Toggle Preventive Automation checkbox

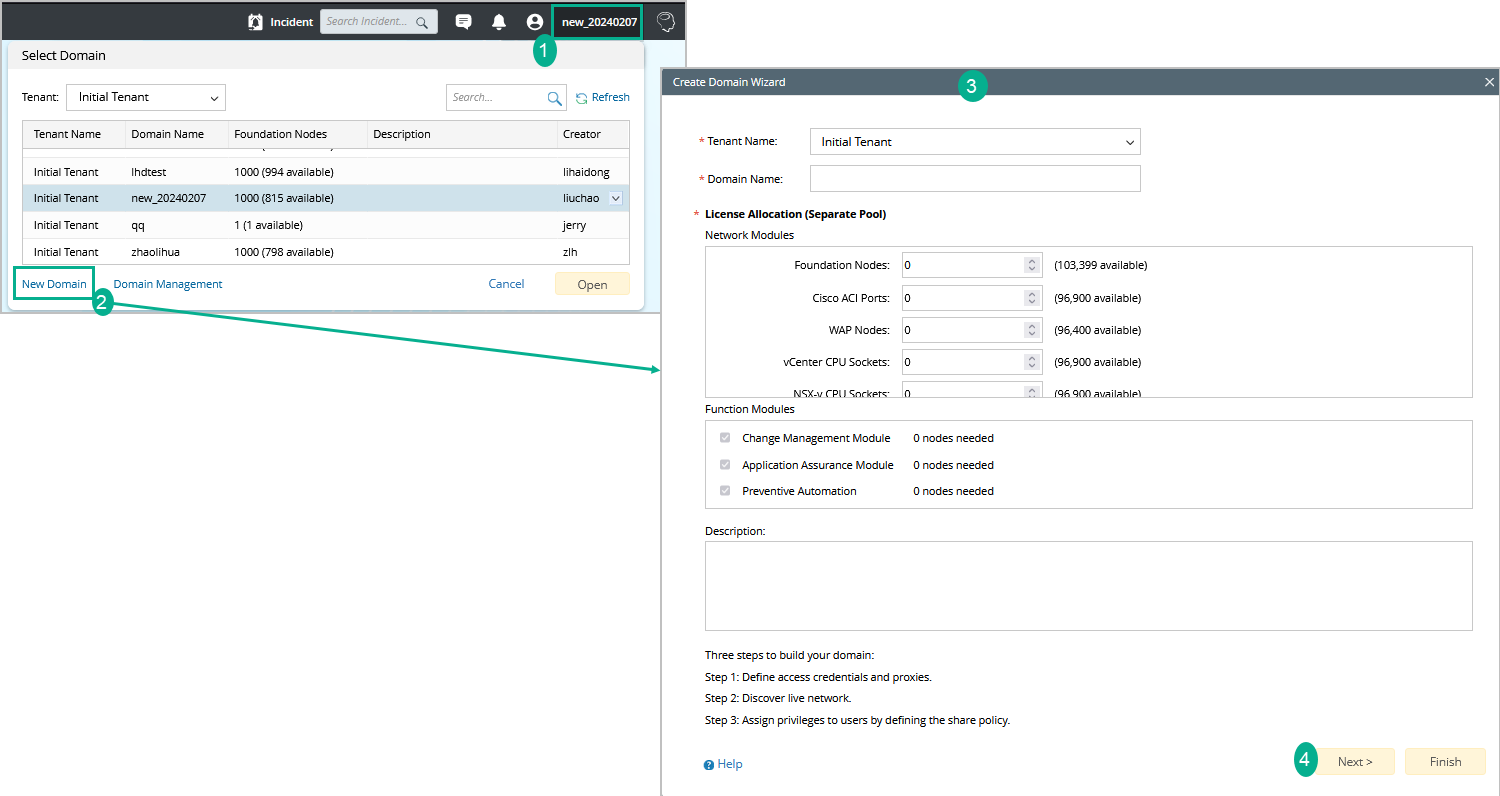click(725, 491)
